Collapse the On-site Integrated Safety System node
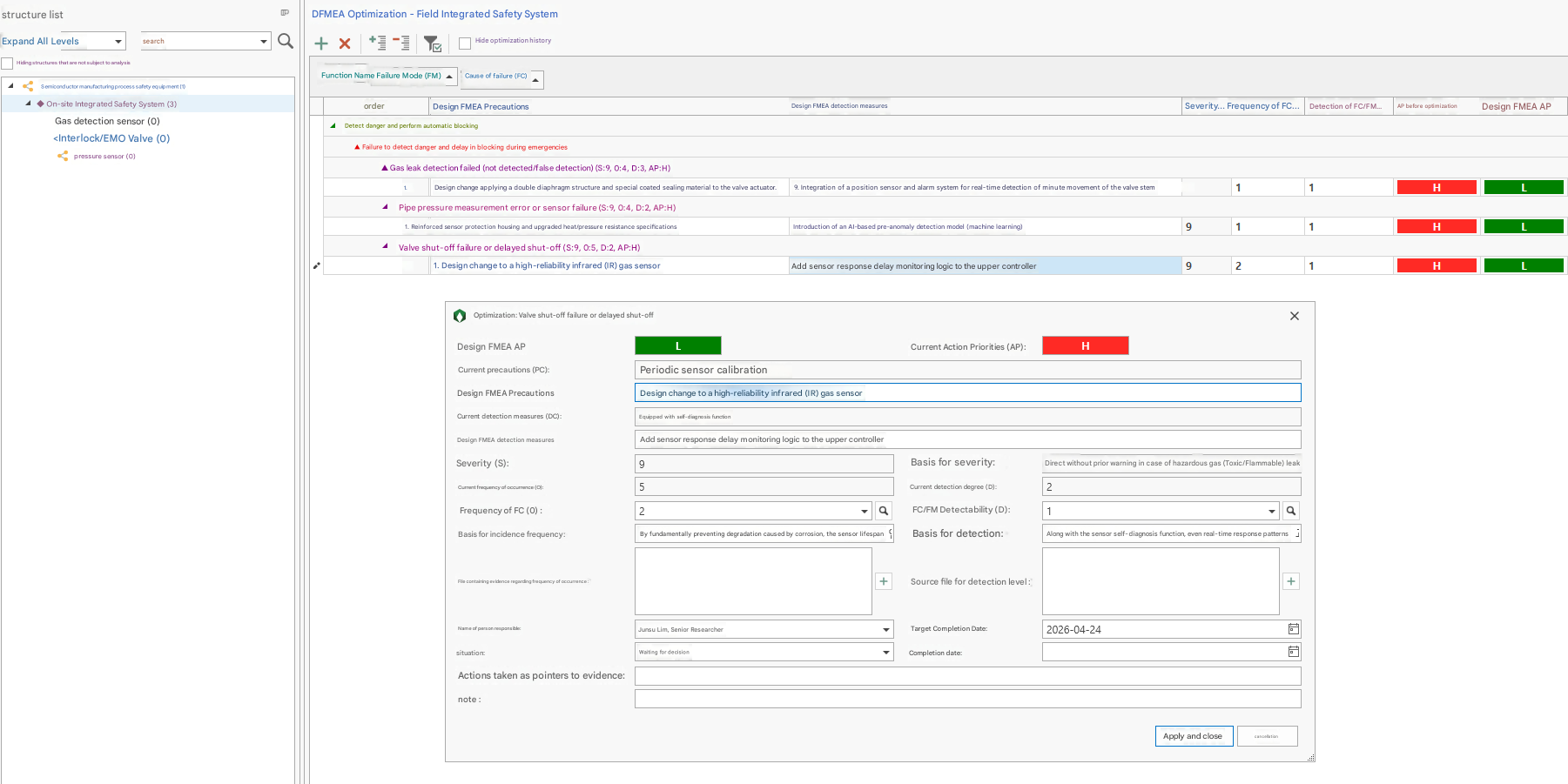Screen dimensions: 1568x784 (28, 103)
